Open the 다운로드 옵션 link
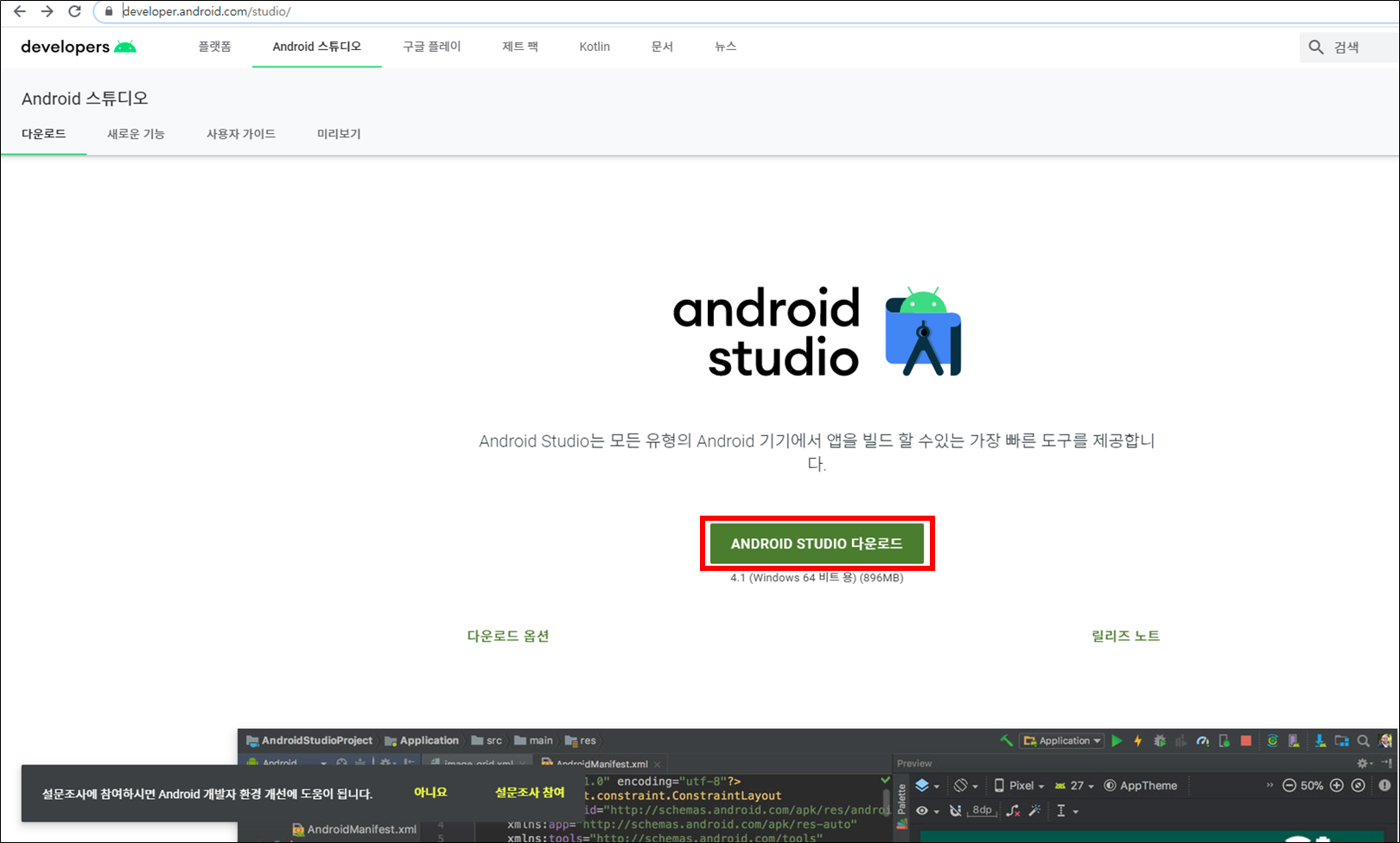The image size is (1400, 843). (x=508, y=636)
